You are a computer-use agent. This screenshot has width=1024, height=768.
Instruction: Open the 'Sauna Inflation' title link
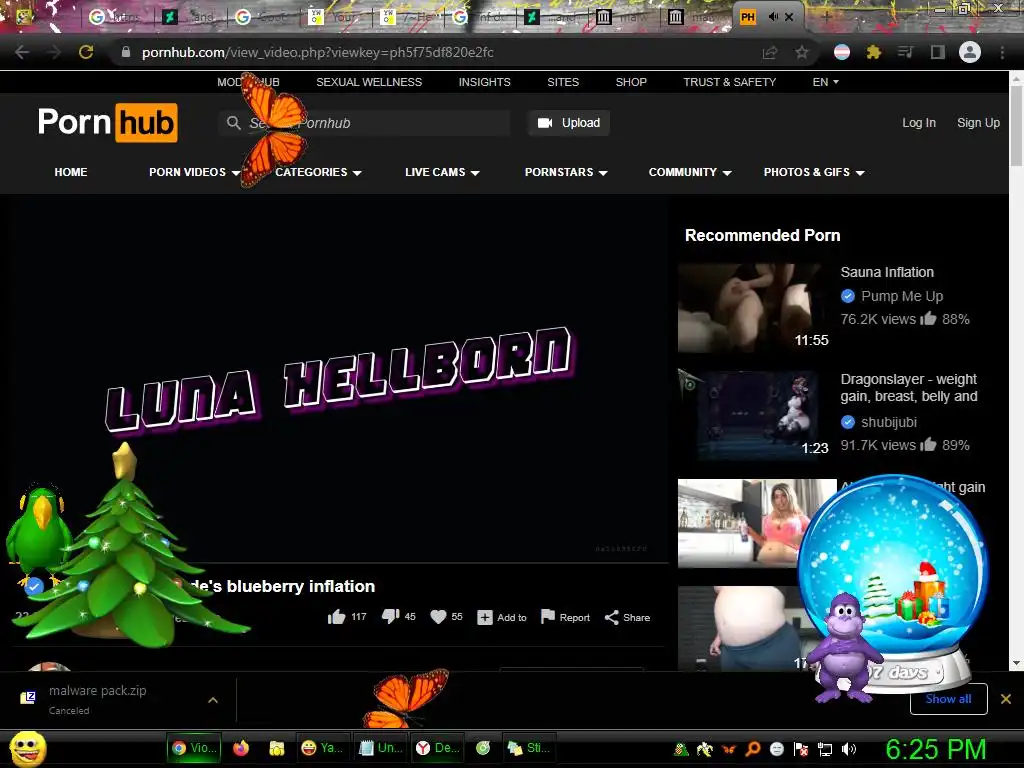pyautogui.click(x=887, y=272)
